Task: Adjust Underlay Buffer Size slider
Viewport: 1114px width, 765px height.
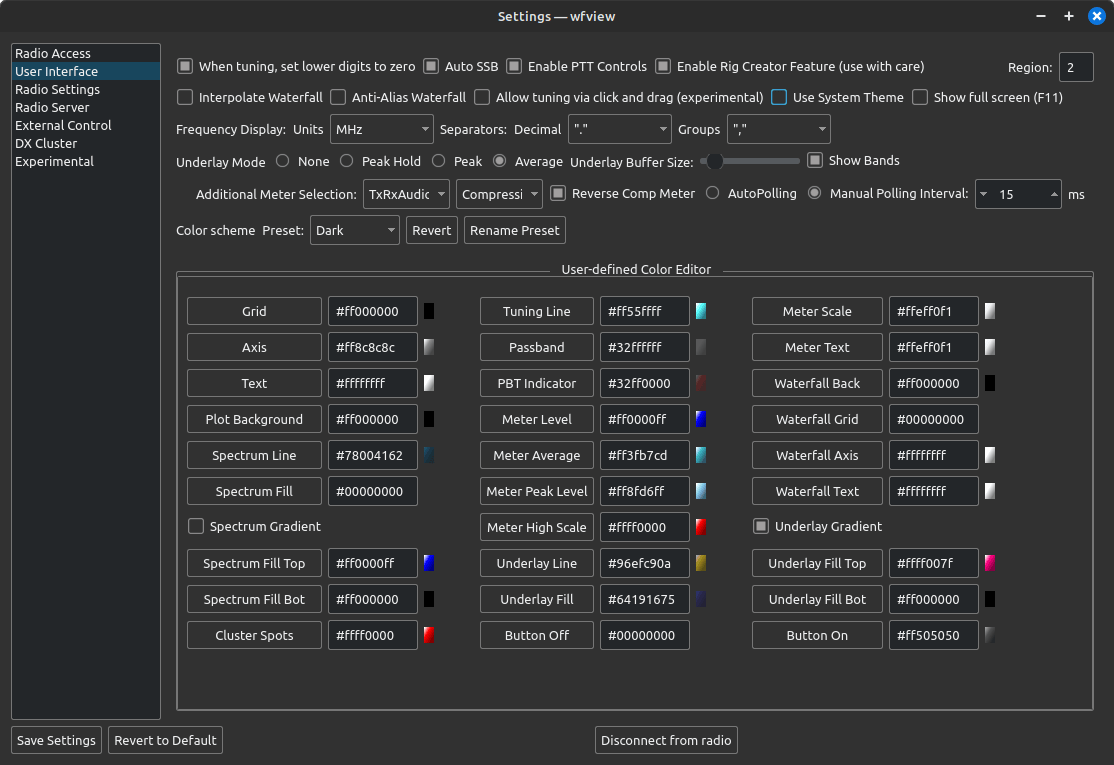Action: [750, 161]
